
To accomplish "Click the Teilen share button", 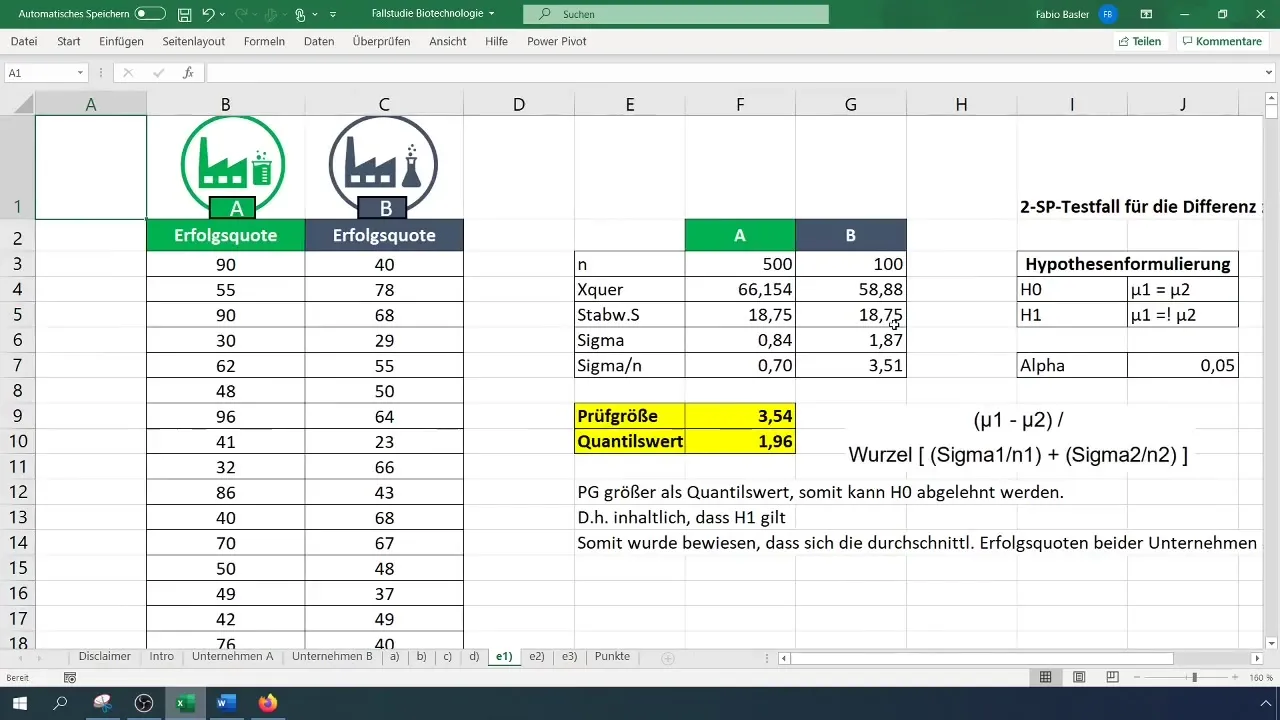I will pyautogui.click(x=1140, y=41).
